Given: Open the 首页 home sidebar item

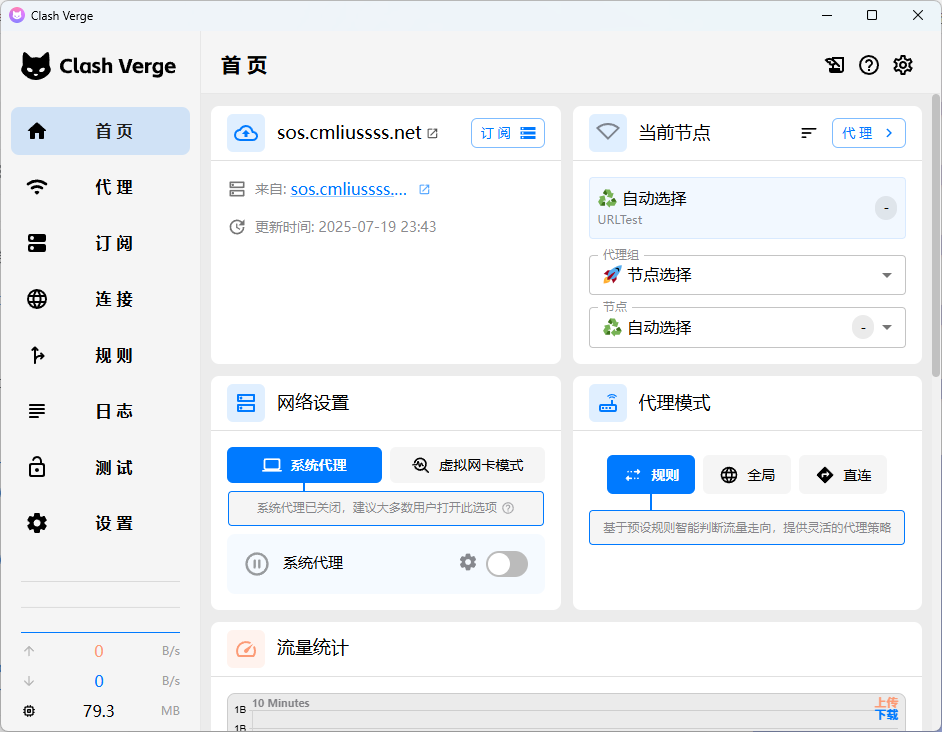Looking at the screenshot, I should click(x=100, y=131).
